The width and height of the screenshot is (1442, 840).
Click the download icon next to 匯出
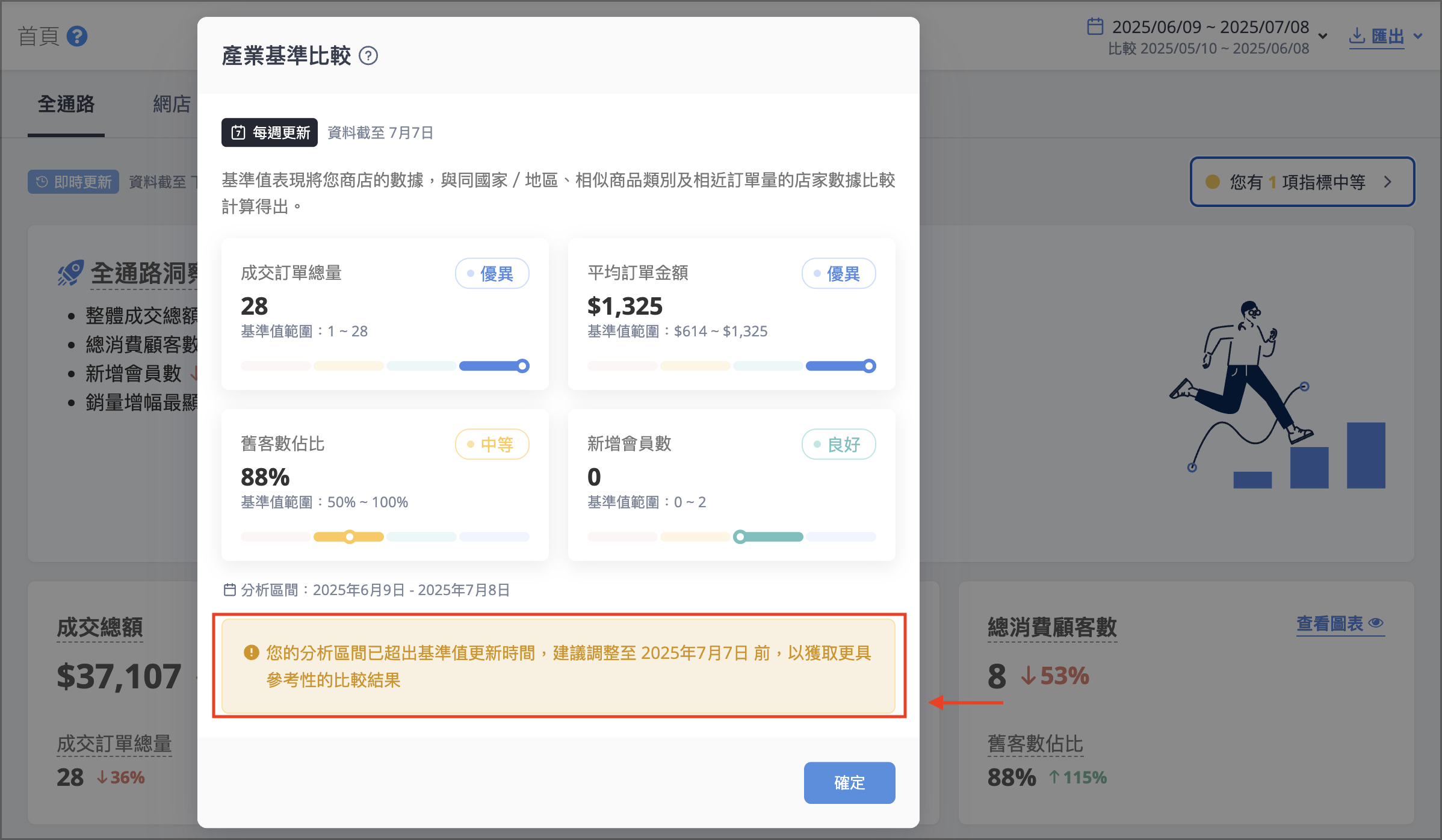[x=1357, y=36]
